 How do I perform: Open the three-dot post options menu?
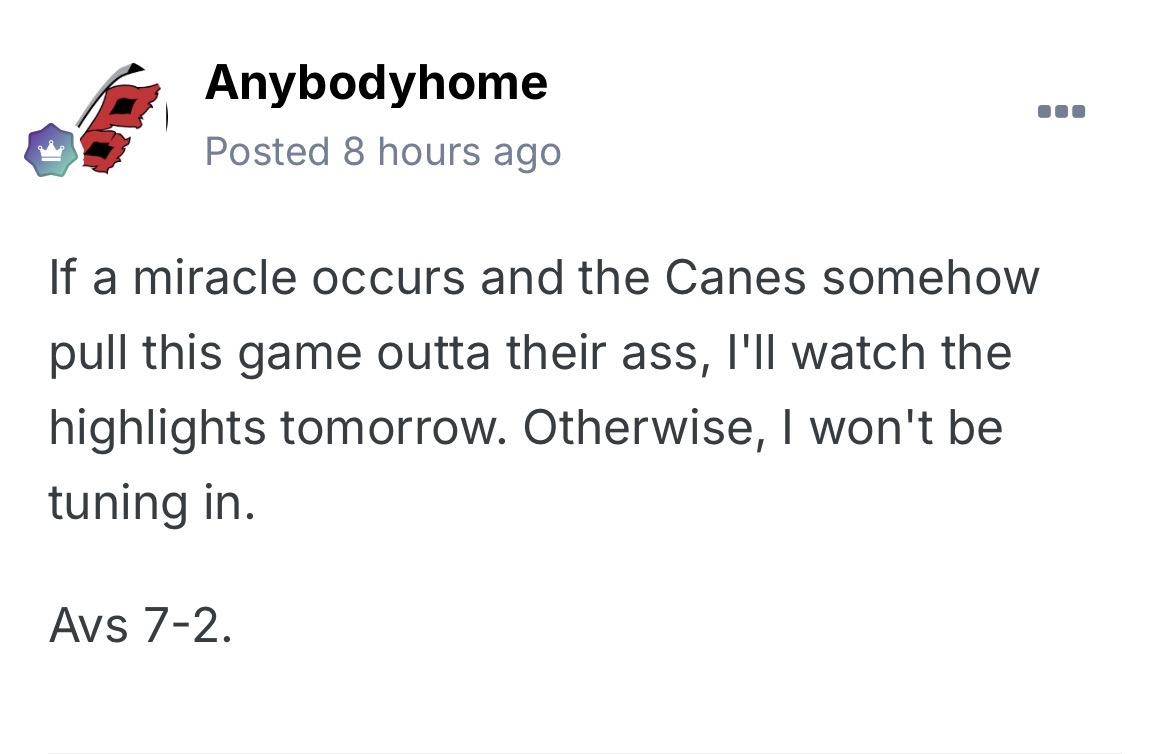tap(1061, 111)
